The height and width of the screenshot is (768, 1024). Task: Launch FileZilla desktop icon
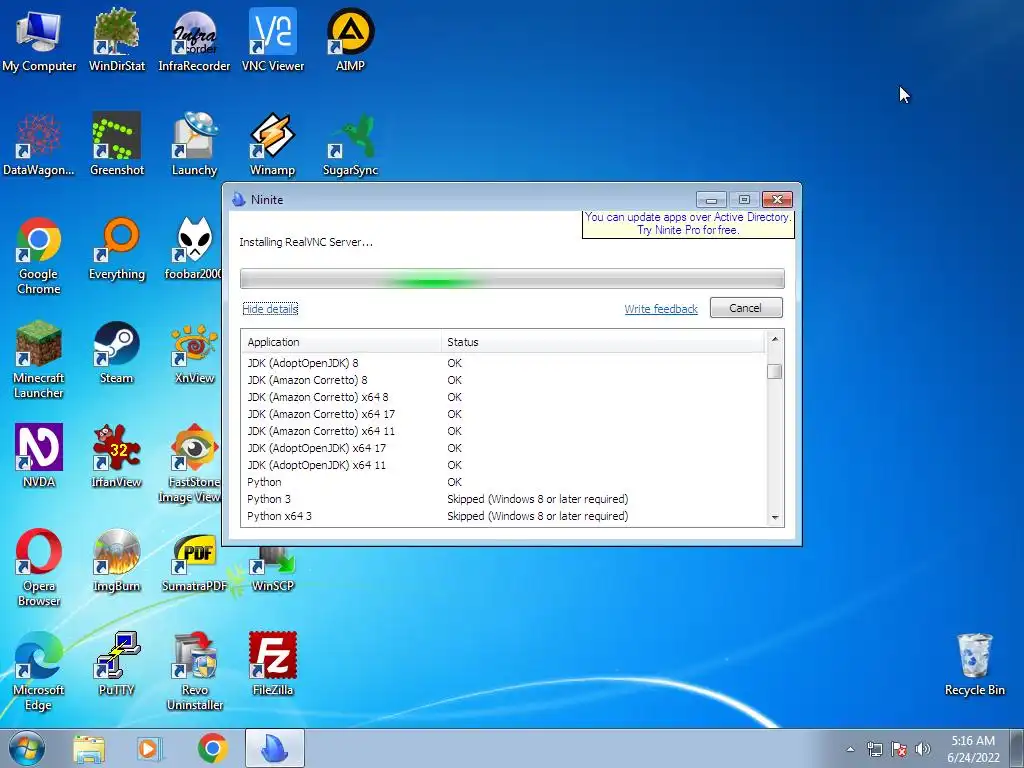(x=272, y=664)
